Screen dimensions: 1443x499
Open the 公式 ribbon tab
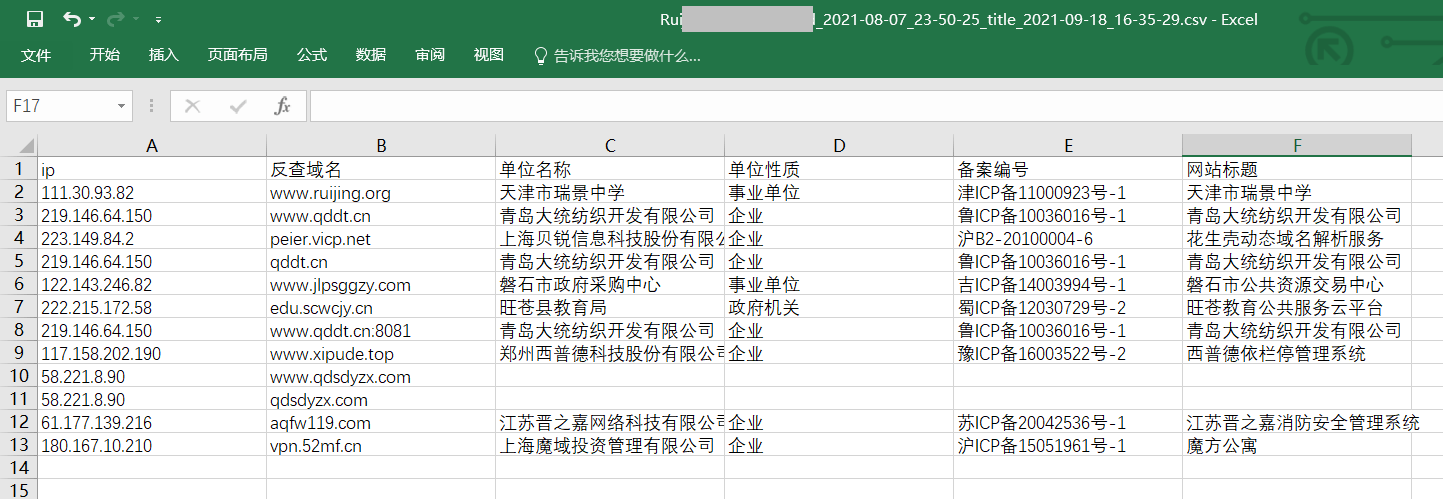[312, 55]
